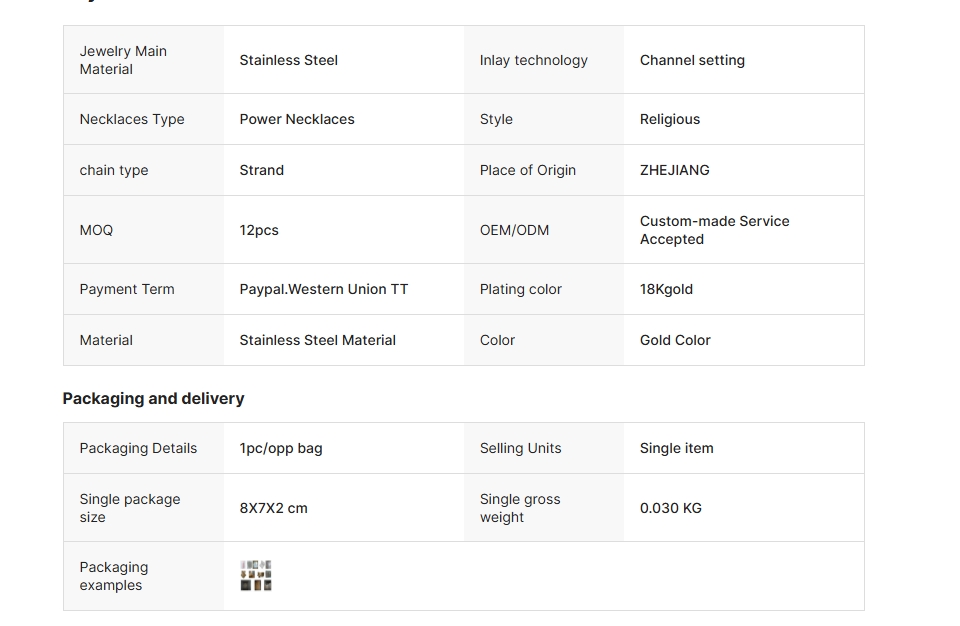Click the '8X7X2 cm' package size value

(274, 508)
